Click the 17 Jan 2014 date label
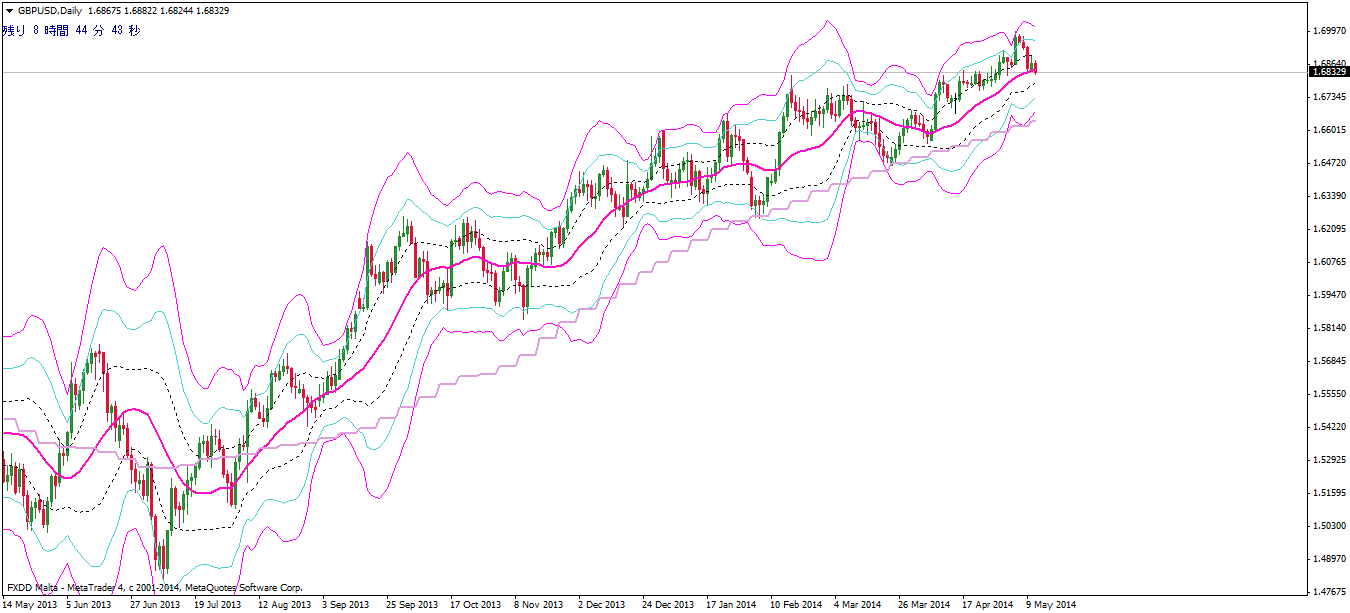 732,605
